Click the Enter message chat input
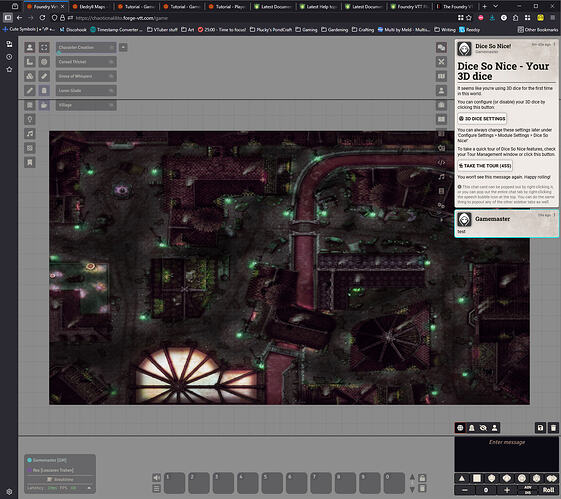Viewport: 561px width, 499px height. point(507,454)
